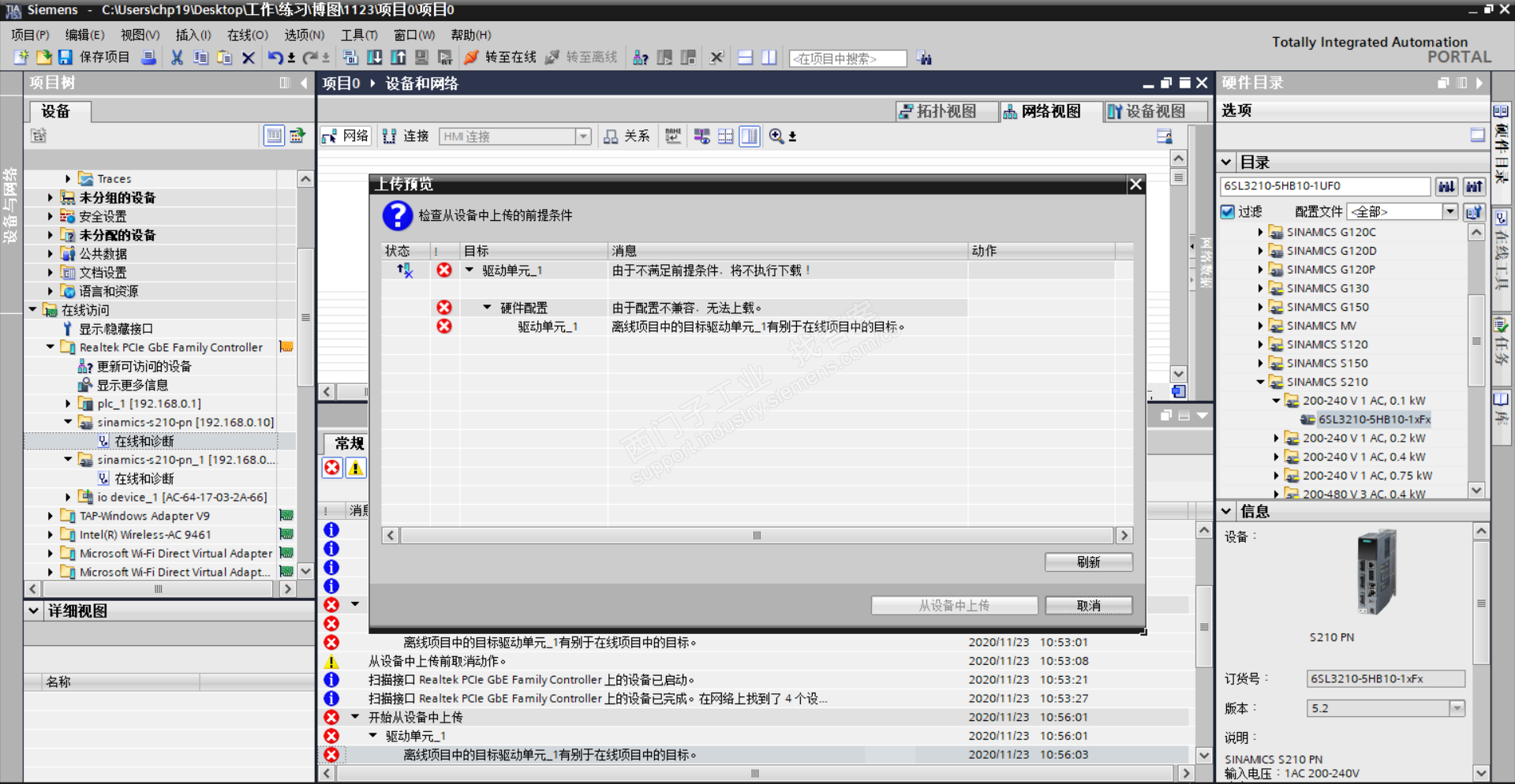1515x784 pixels.
Task: Click the 刷新 refresh button
Action: point(1088,562)
